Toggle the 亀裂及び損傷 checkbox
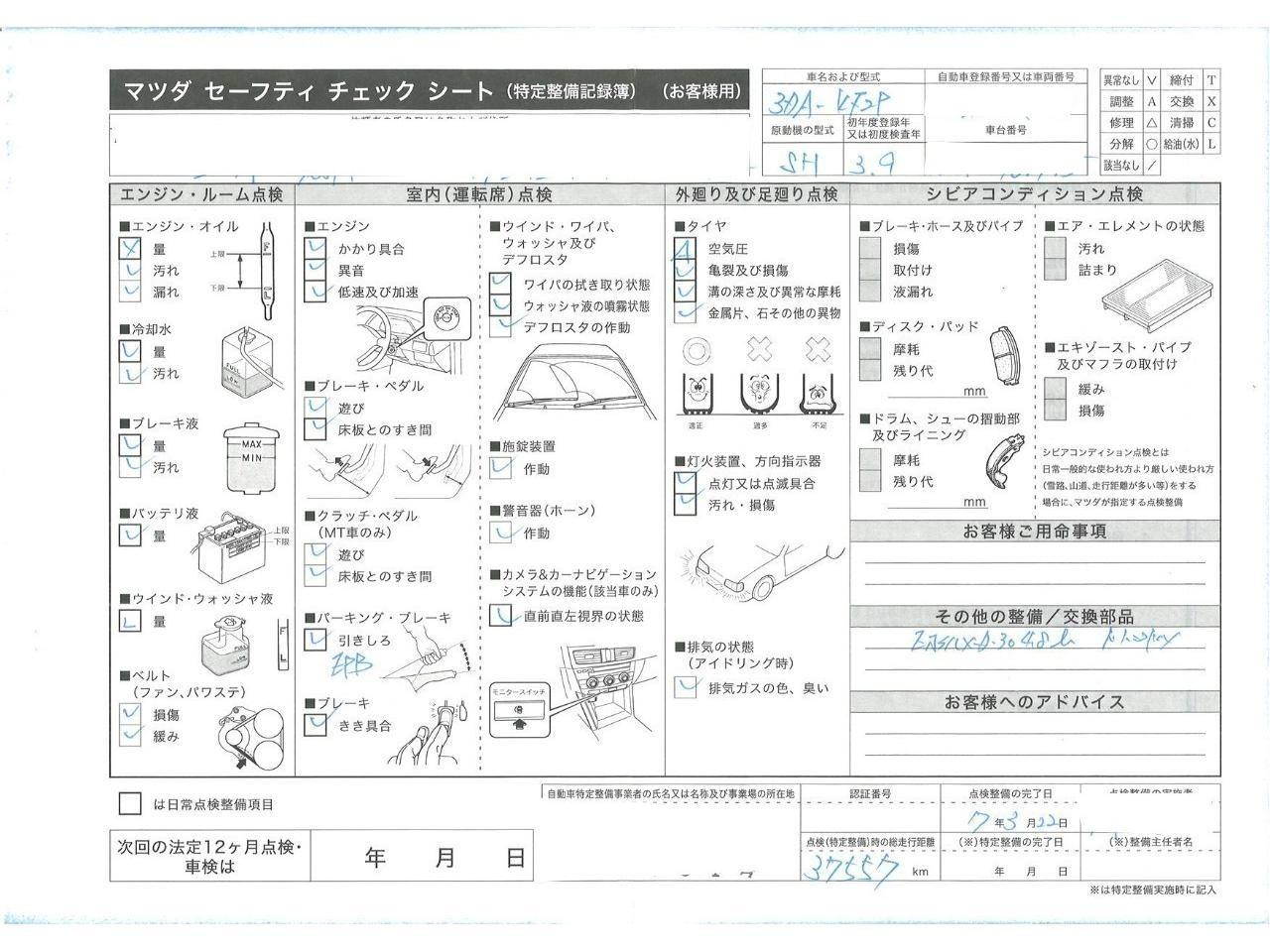Image resolution: width=1270 pixels, height=952 pixels. click(x=685, y=270)
